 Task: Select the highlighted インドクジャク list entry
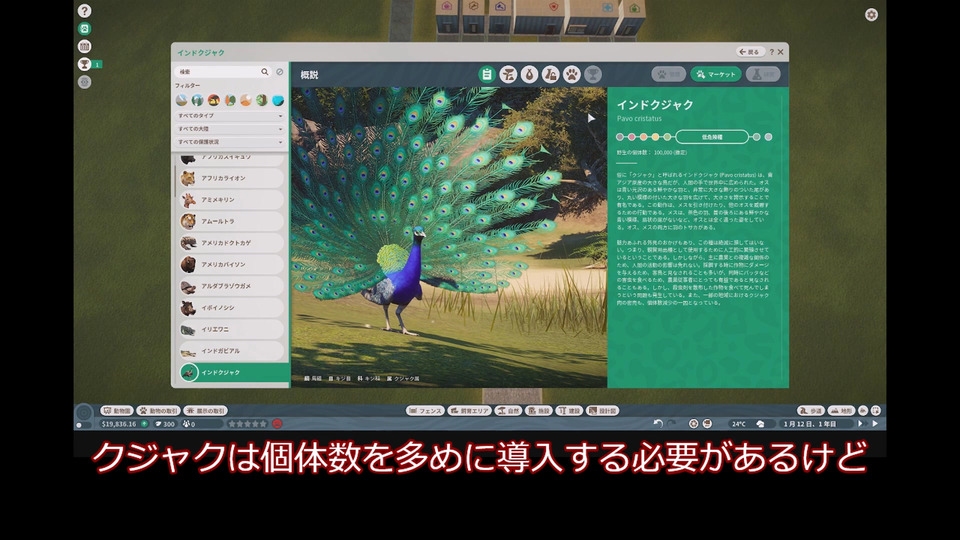(x=234, y=372)
